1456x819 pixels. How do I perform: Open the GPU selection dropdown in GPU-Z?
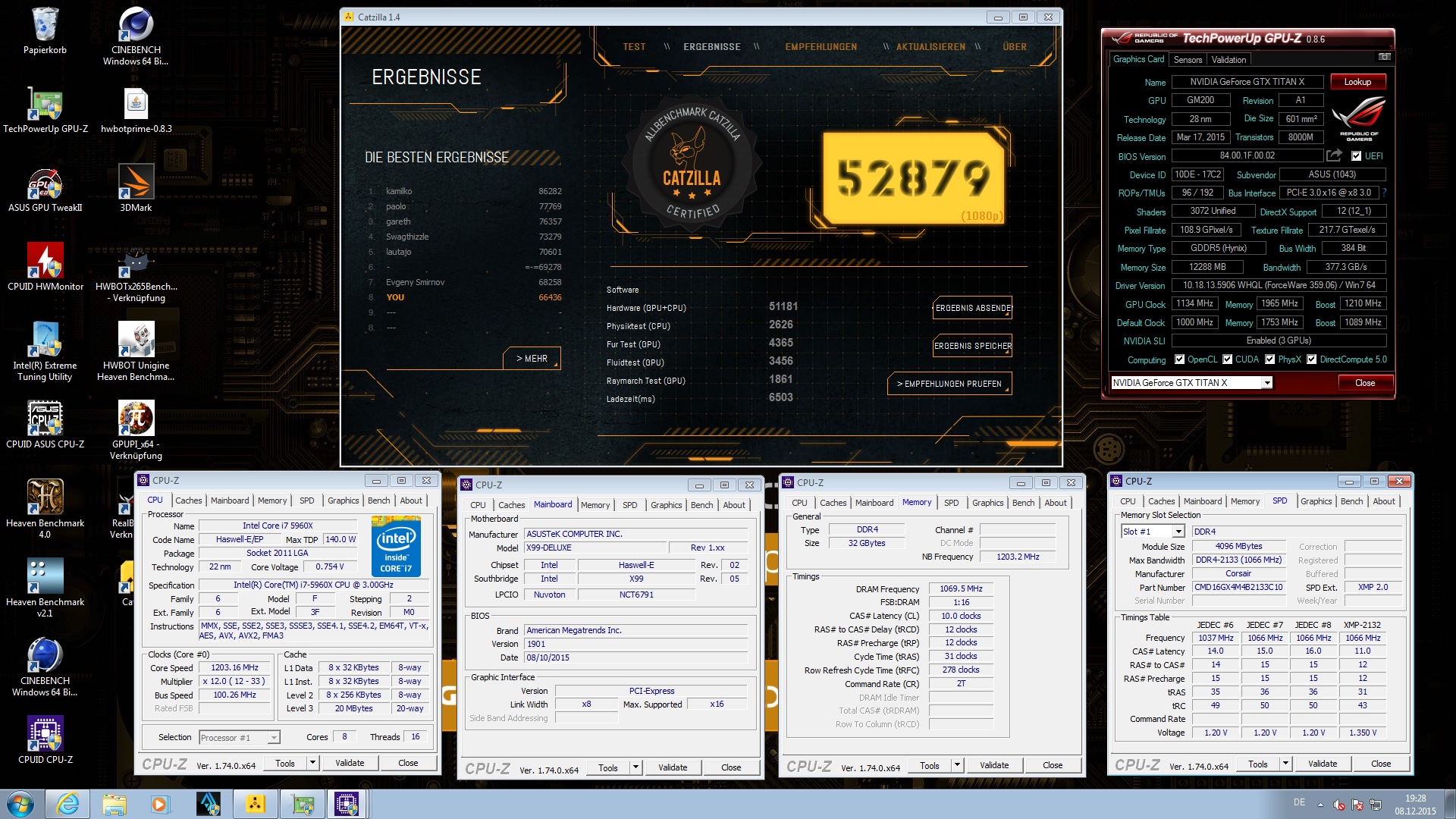coord(1266,383)
